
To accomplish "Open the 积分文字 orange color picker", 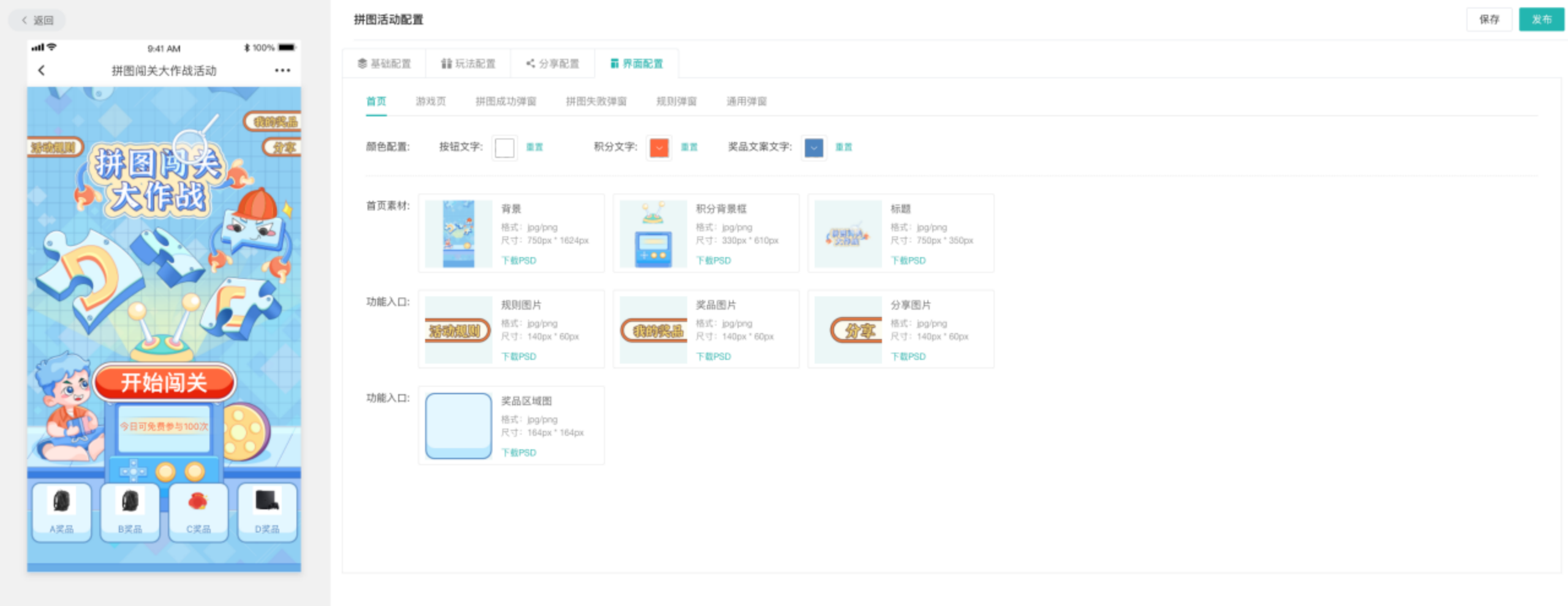I will 659,148.
